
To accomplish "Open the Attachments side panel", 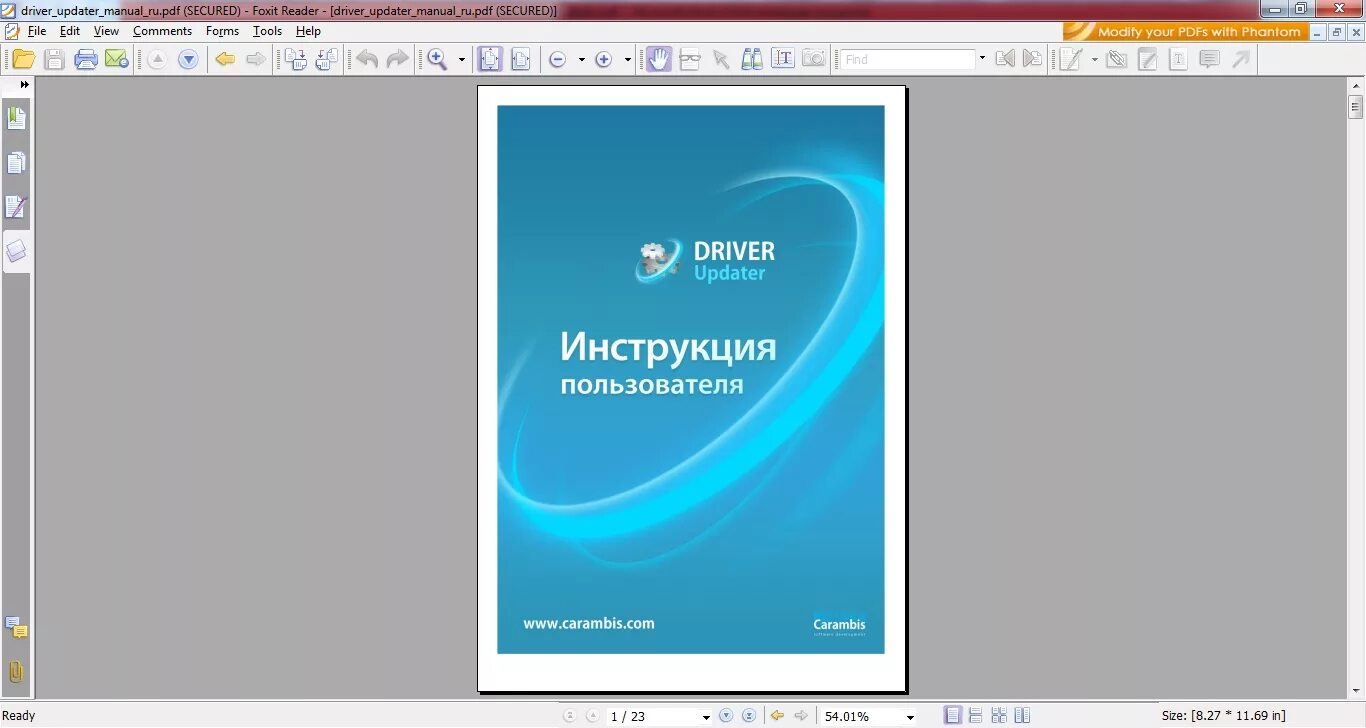I will pos(16,672).
